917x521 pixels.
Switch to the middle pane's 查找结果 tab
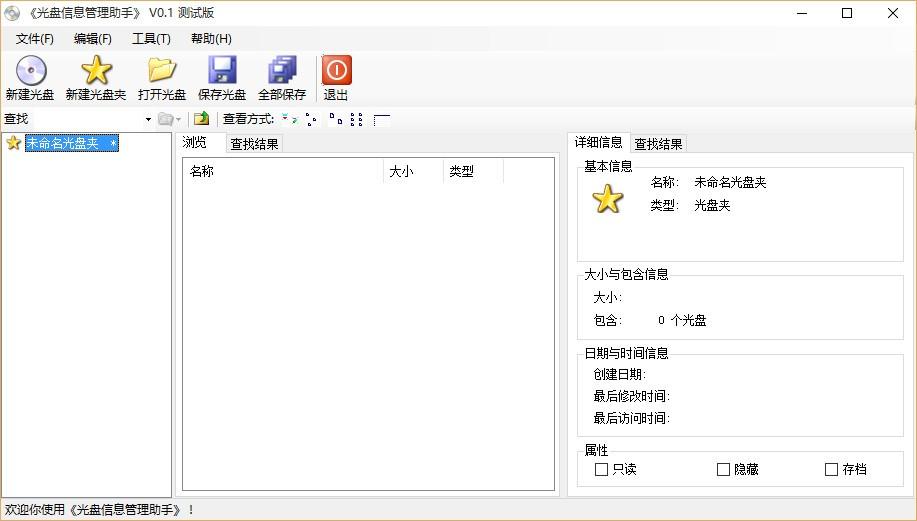coord(254,144)
